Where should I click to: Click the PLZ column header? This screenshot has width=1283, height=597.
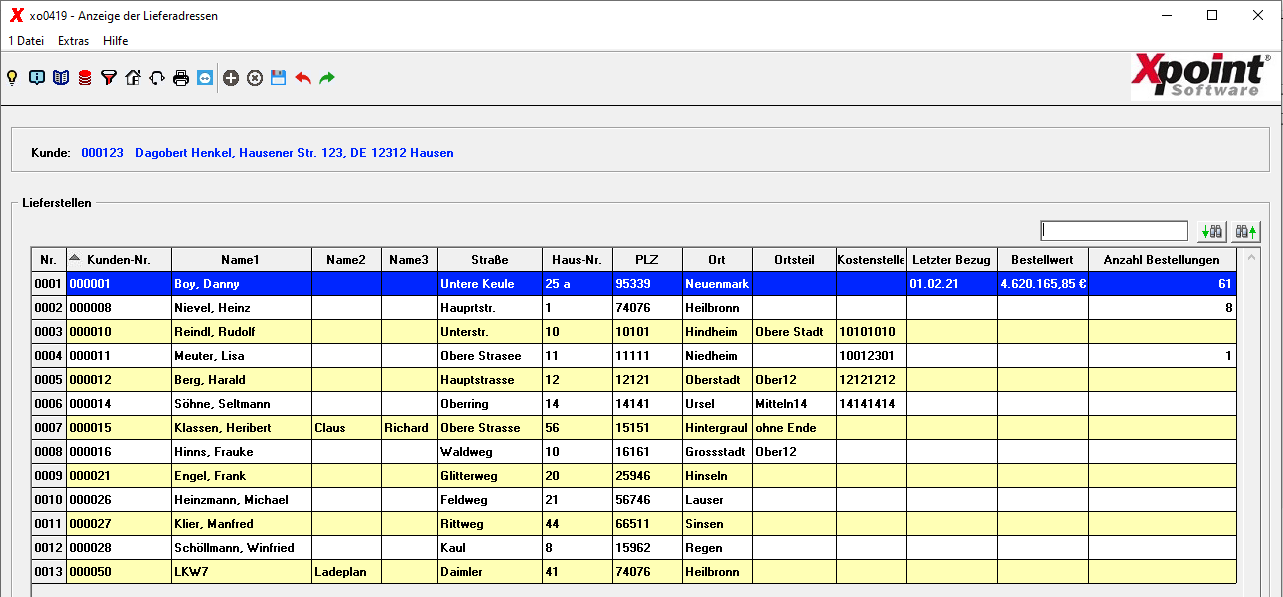(647, 260)
